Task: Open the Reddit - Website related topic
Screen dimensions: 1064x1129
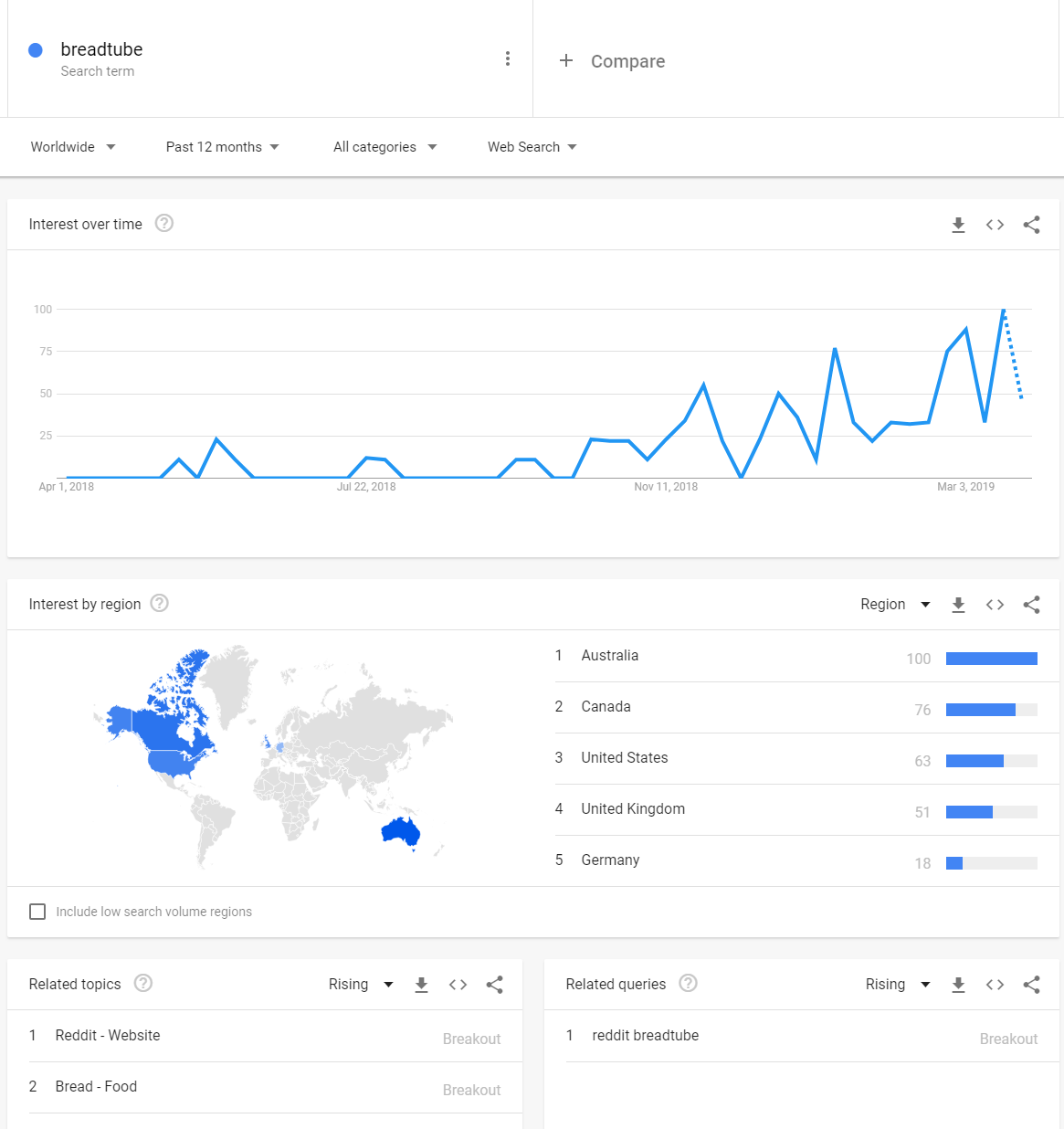Action: (108, 1036)
